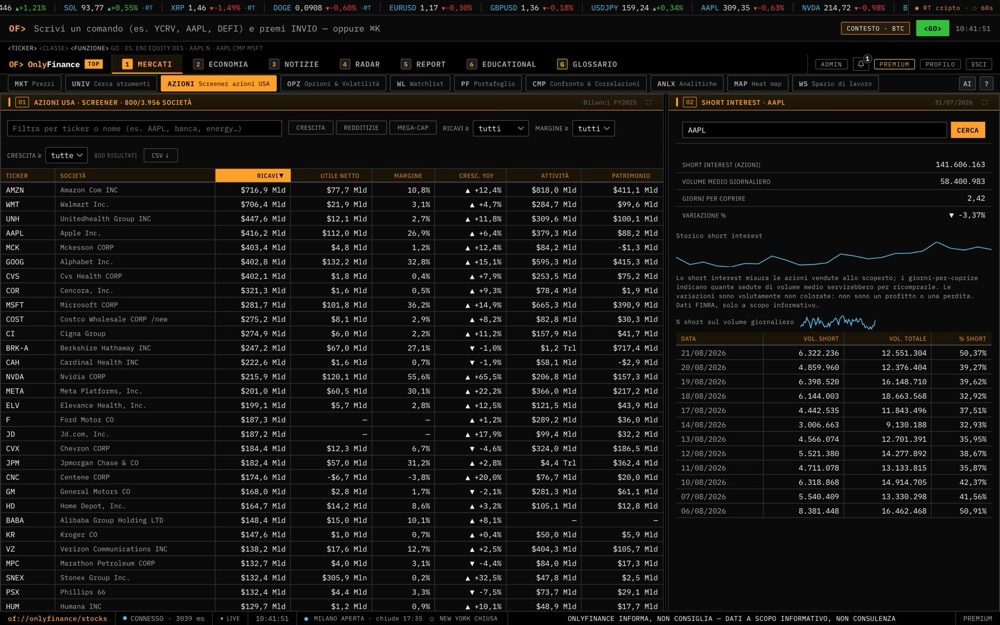Sort the table by the Attività column
1000x625 pixels.
(545, 175)
